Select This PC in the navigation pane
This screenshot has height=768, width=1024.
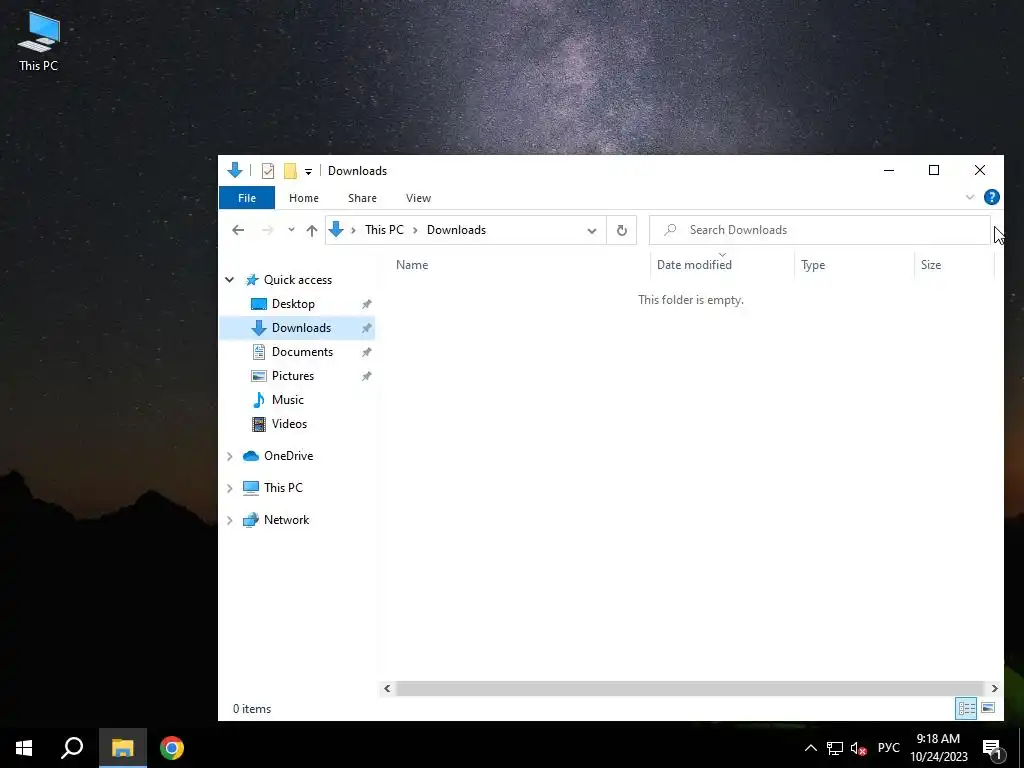(x=283, y=488)
